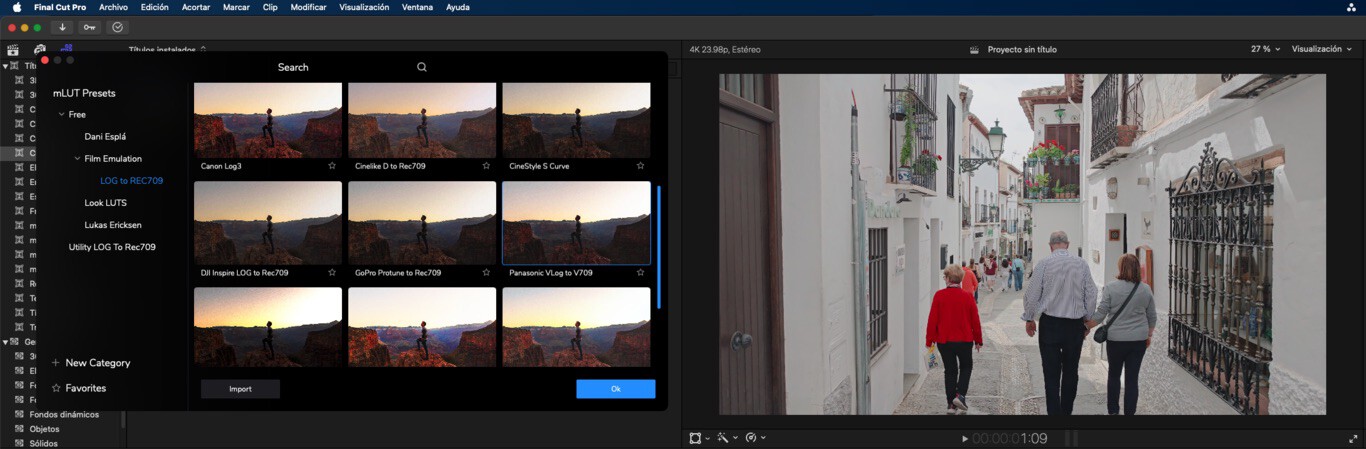
Task: Show the libraries sidebar clapperboard icon
Action: click(x=13, y=49)
